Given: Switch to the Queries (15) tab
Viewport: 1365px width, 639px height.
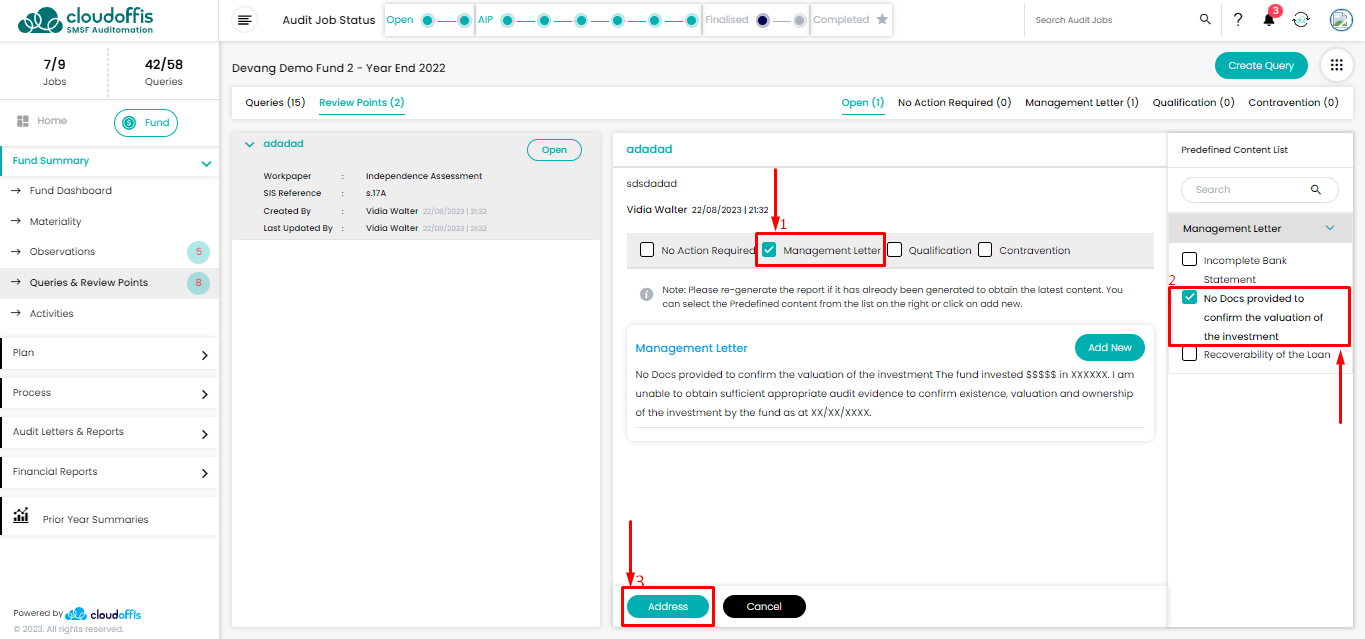Looking at the screenshot, I should [x=275, y=103].
